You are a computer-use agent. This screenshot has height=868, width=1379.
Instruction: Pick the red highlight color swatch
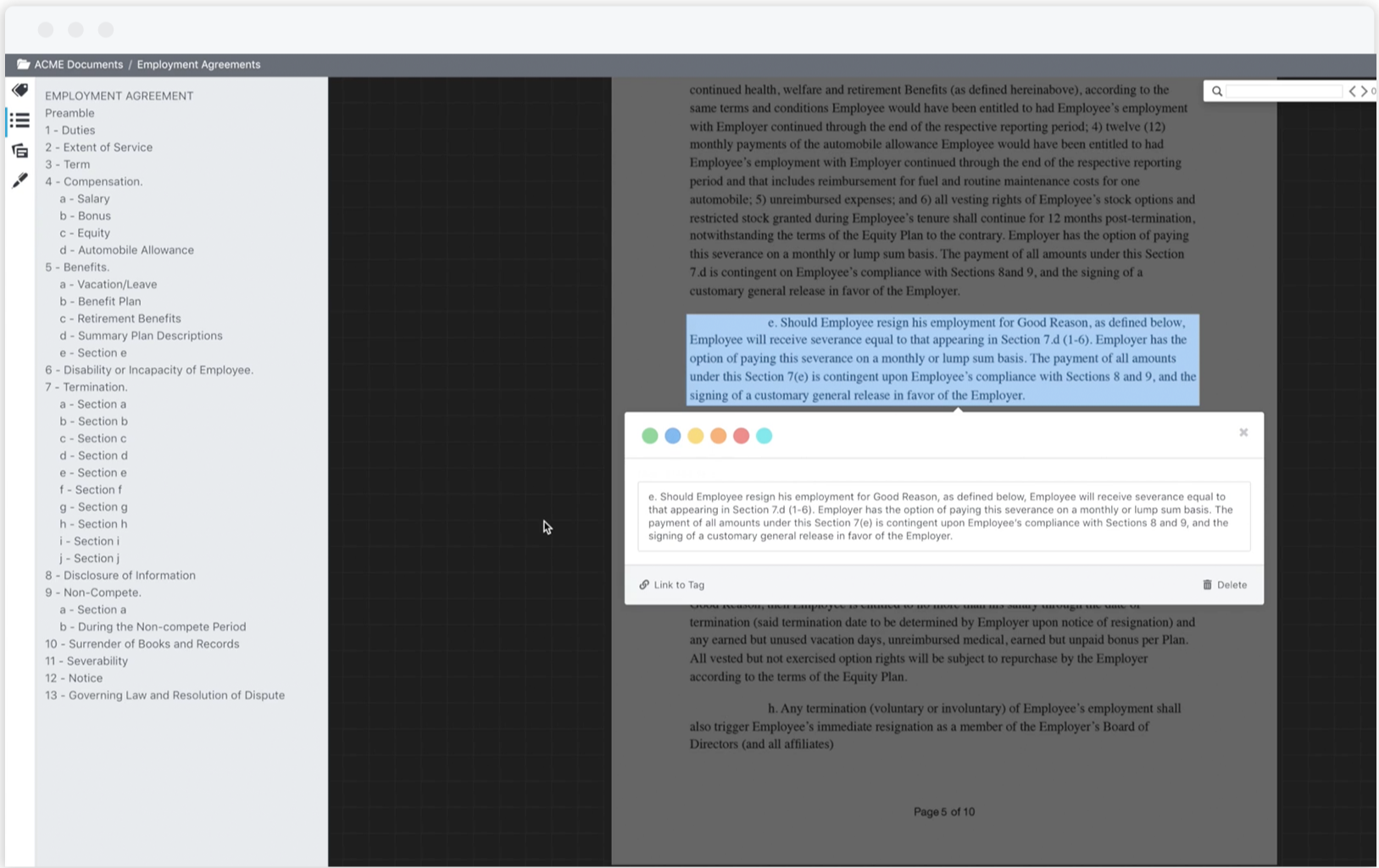(x=741, y=436)
